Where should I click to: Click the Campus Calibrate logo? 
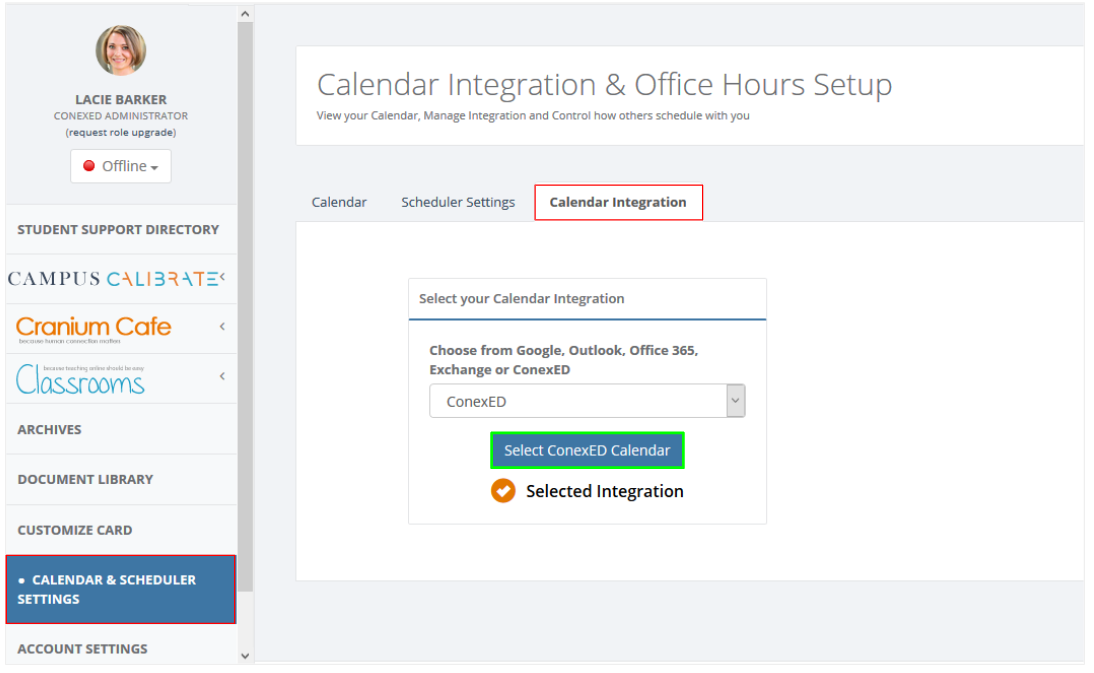tap(112, 278)
